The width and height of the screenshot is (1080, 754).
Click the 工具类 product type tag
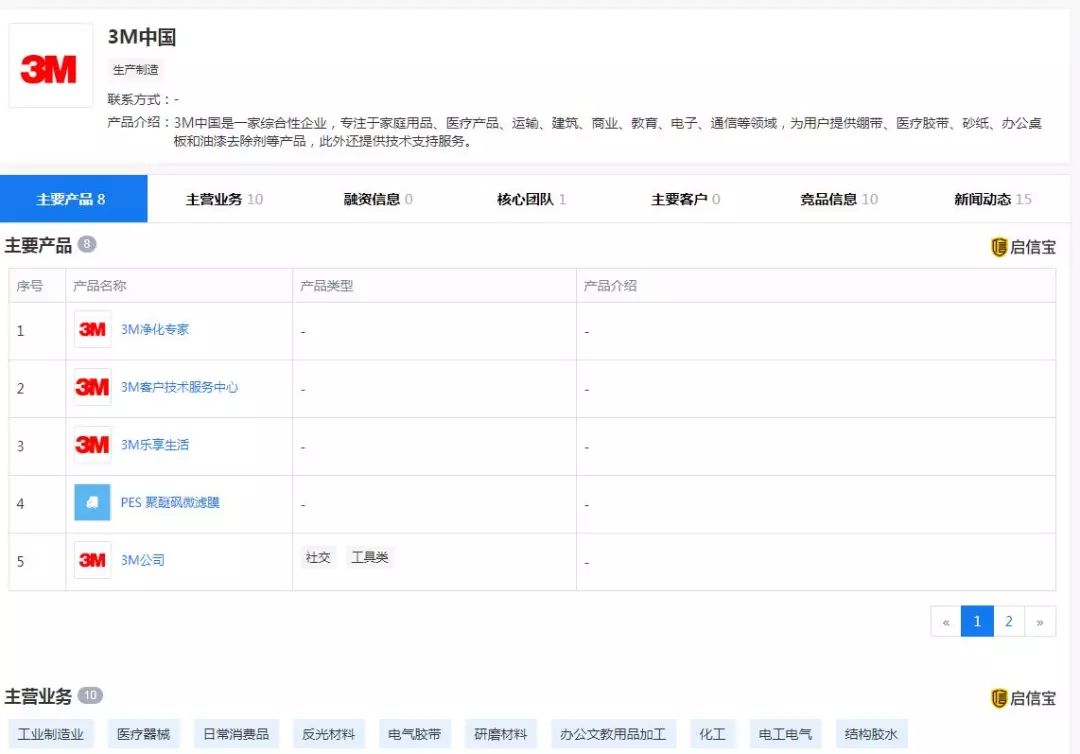point(370,557)
